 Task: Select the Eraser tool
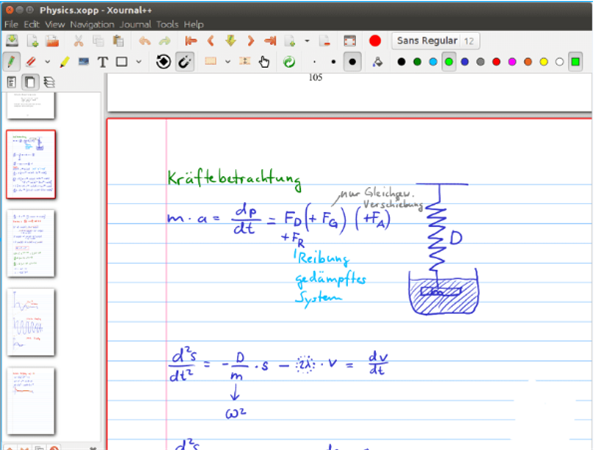coord(31,61)
